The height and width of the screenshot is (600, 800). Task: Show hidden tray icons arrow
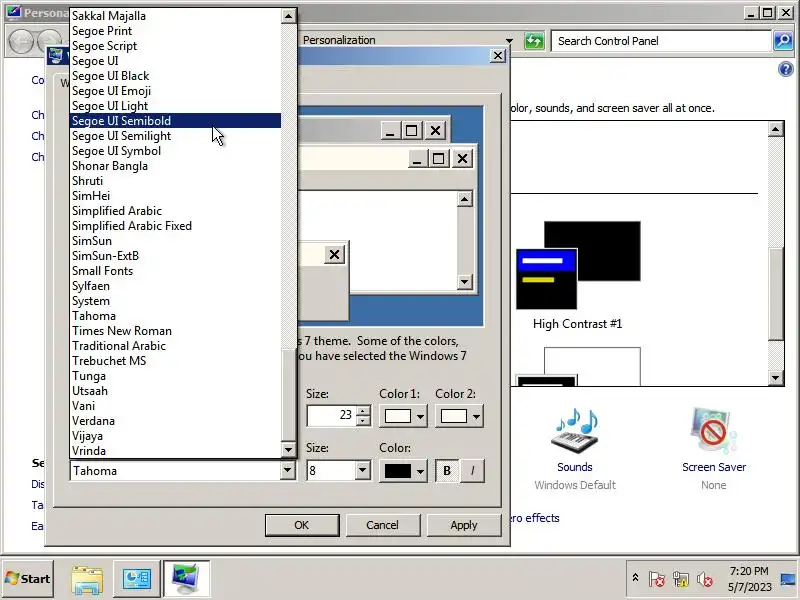[635, 578]
